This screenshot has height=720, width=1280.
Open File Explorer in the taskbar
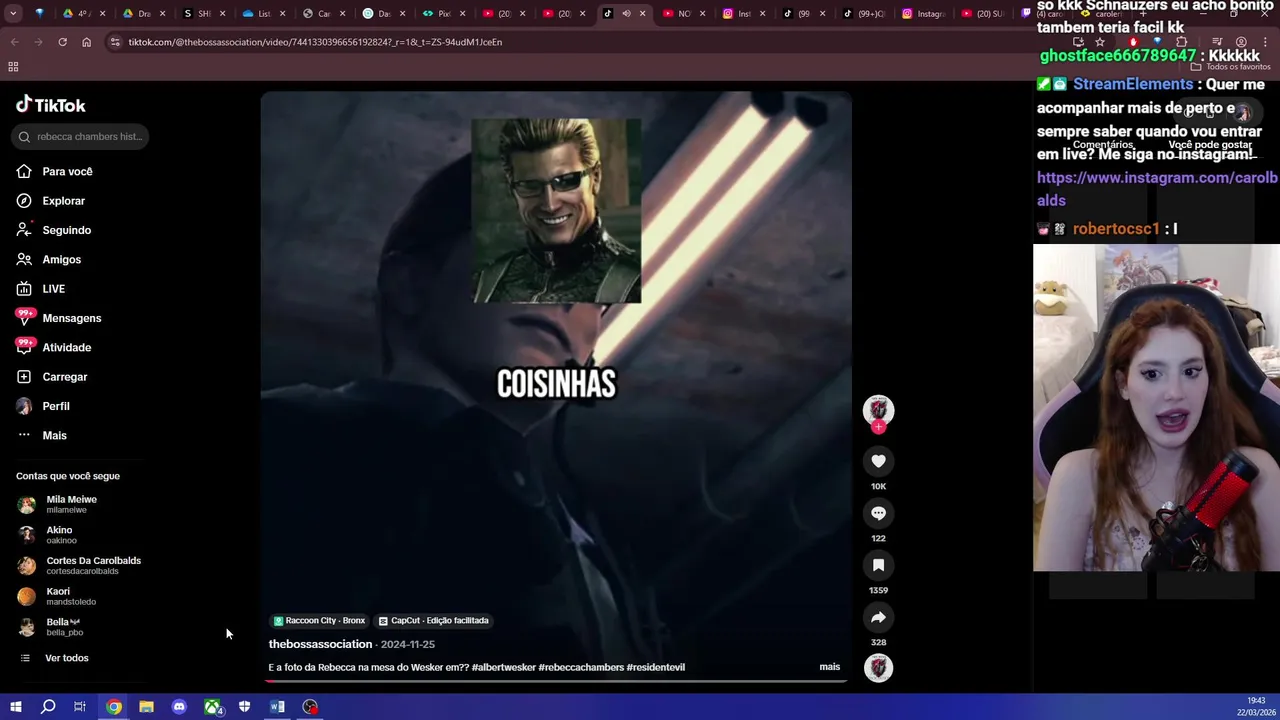tap(146, 707)
